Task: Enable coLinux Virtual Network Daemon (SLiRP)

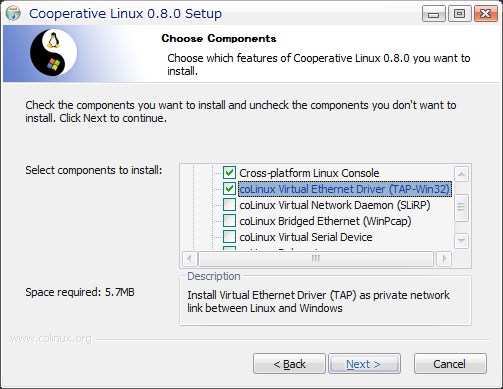Action: tap(229, 205)
